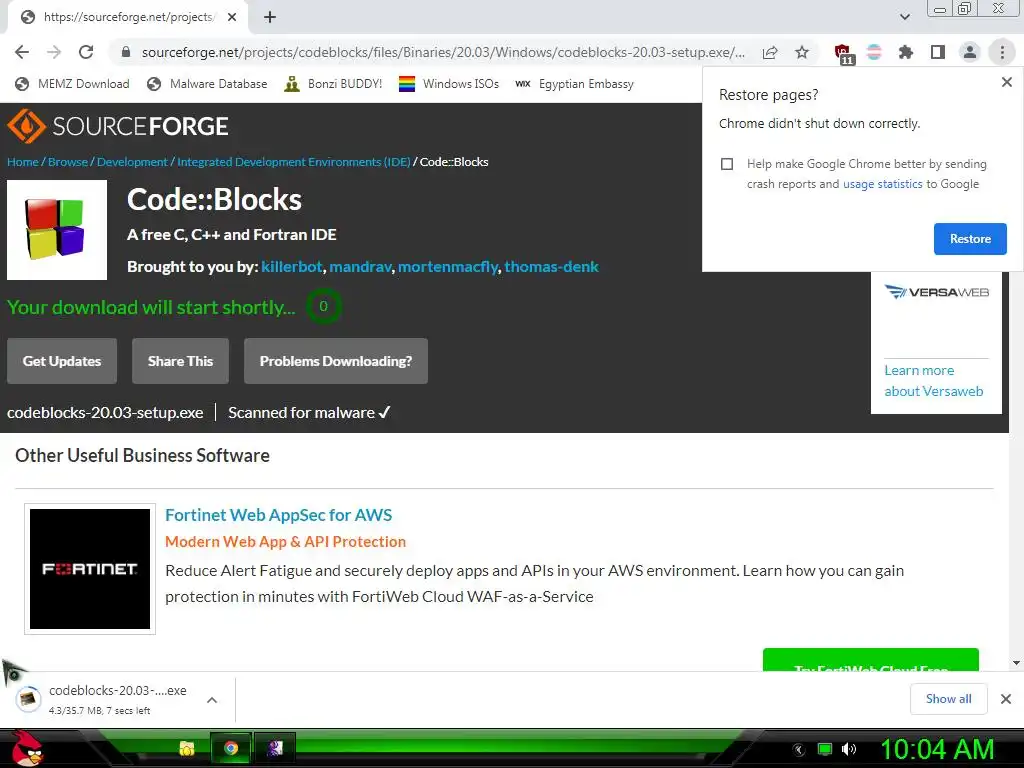Screen dimensions: 1024x768
Task: Select the sourceforge.net projects tab
Action: [128, 18]
